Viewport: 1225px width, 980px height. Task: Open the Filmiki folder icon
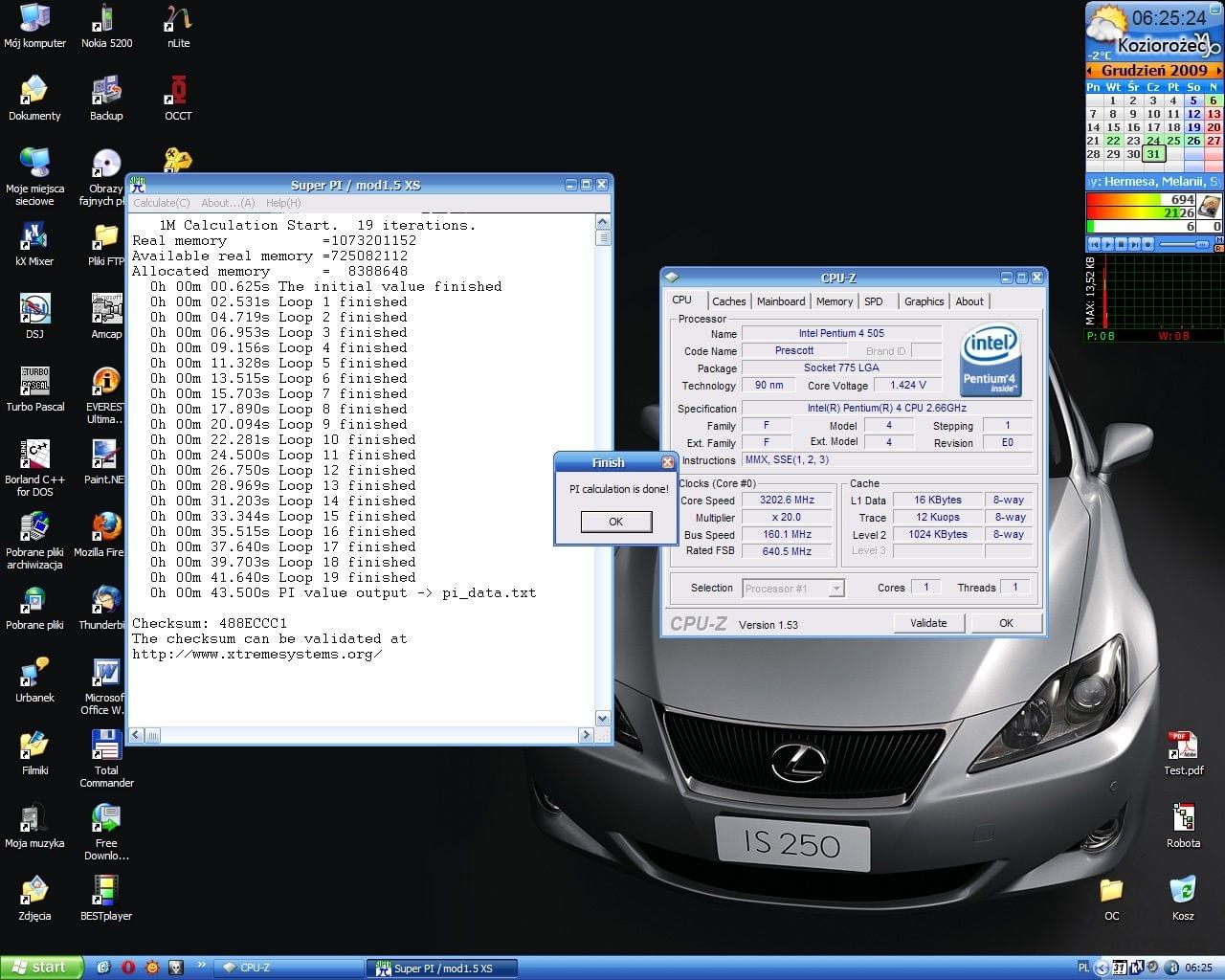pos(34,754)
